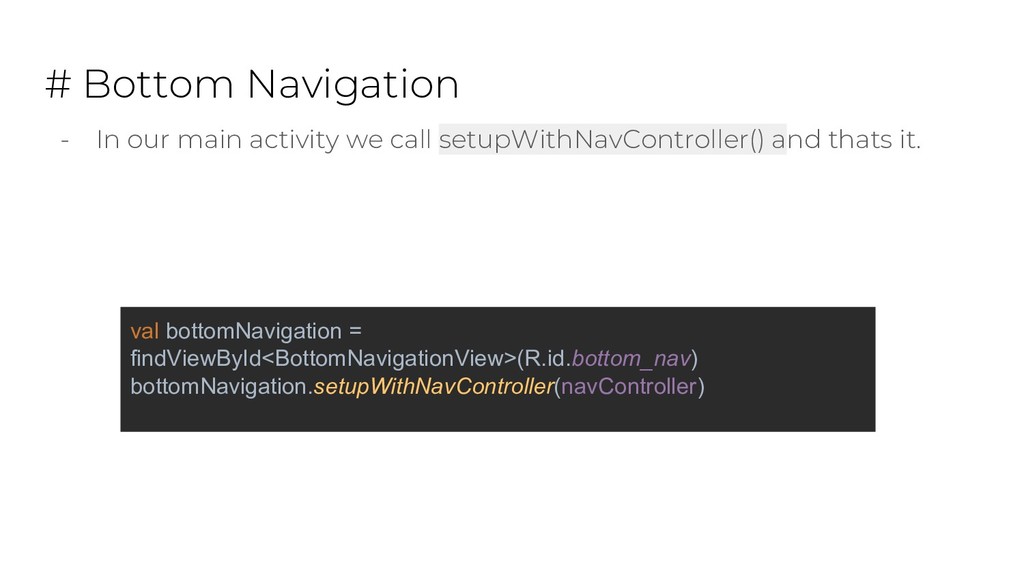Click "R.id" in the code snippet
The image size is (1024, 576).
tap(545, 359)
